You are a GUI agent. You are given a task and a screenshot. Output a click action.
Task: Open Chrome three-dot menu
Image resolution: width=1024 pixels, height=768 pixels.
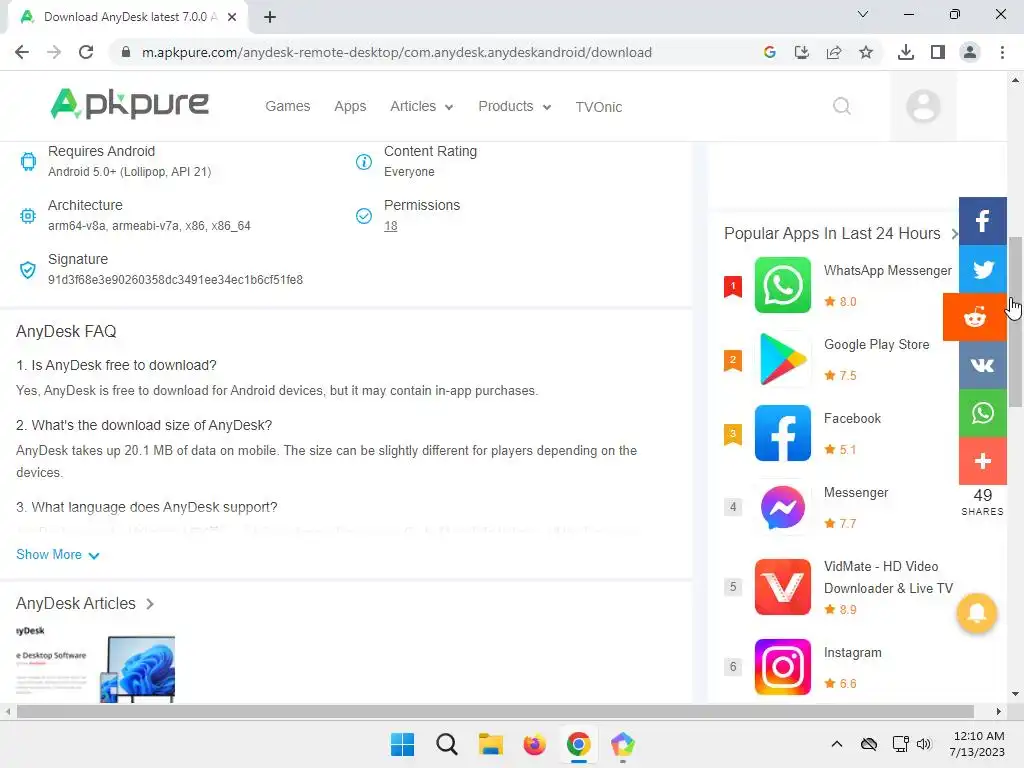[x=1002, y=52]
